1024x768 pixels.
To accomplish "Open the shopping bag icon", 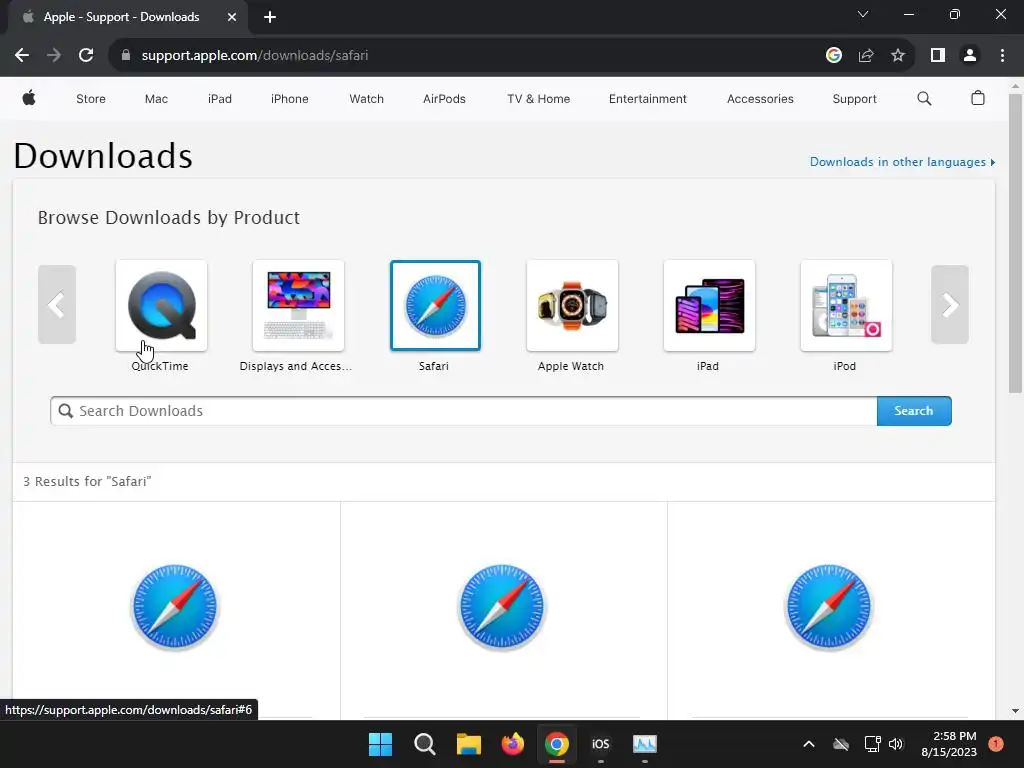I will (x=978, y=99).
